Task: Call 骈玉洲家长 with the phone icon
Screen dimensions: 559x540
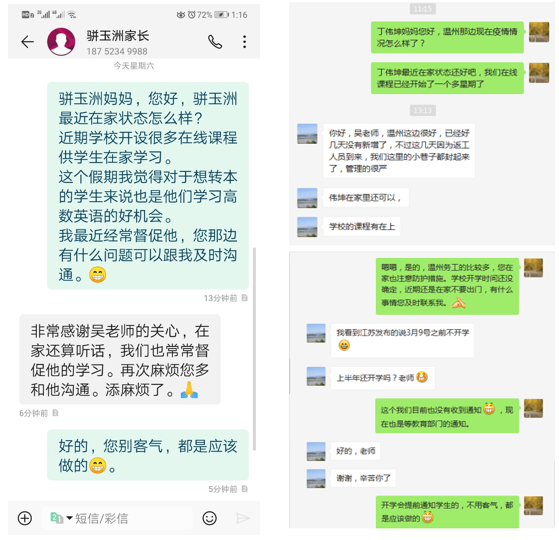Action: [x=215, y=42]
